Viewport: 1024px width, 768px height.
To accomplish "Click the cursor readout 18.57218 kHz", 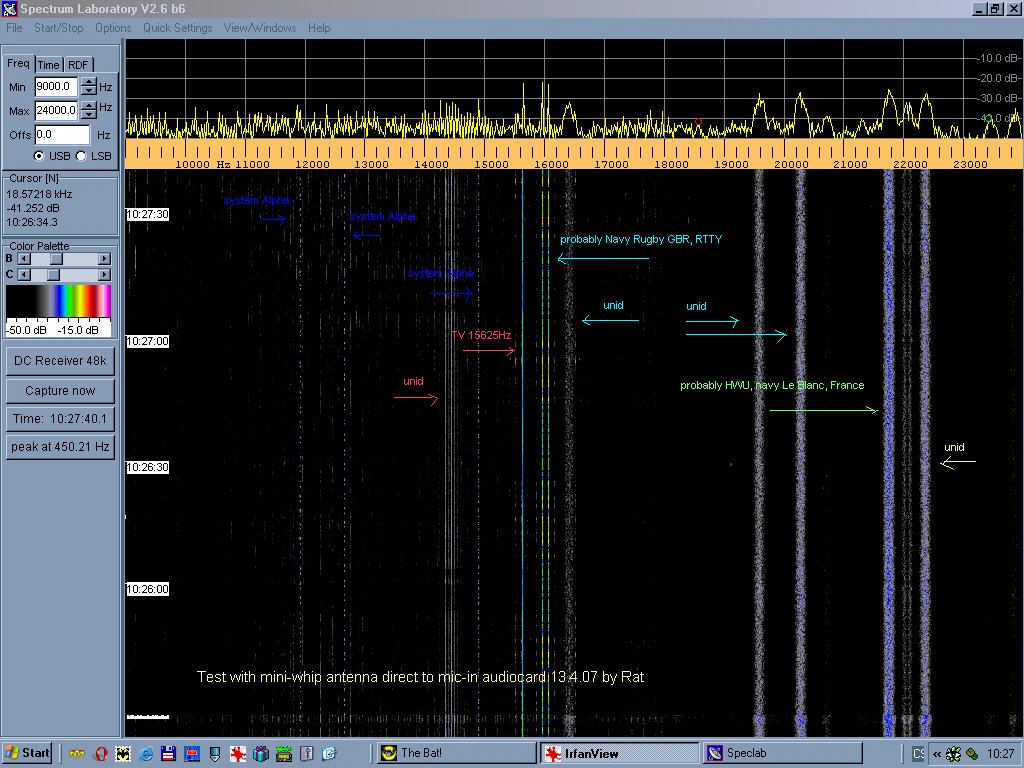I will point(39,194).
